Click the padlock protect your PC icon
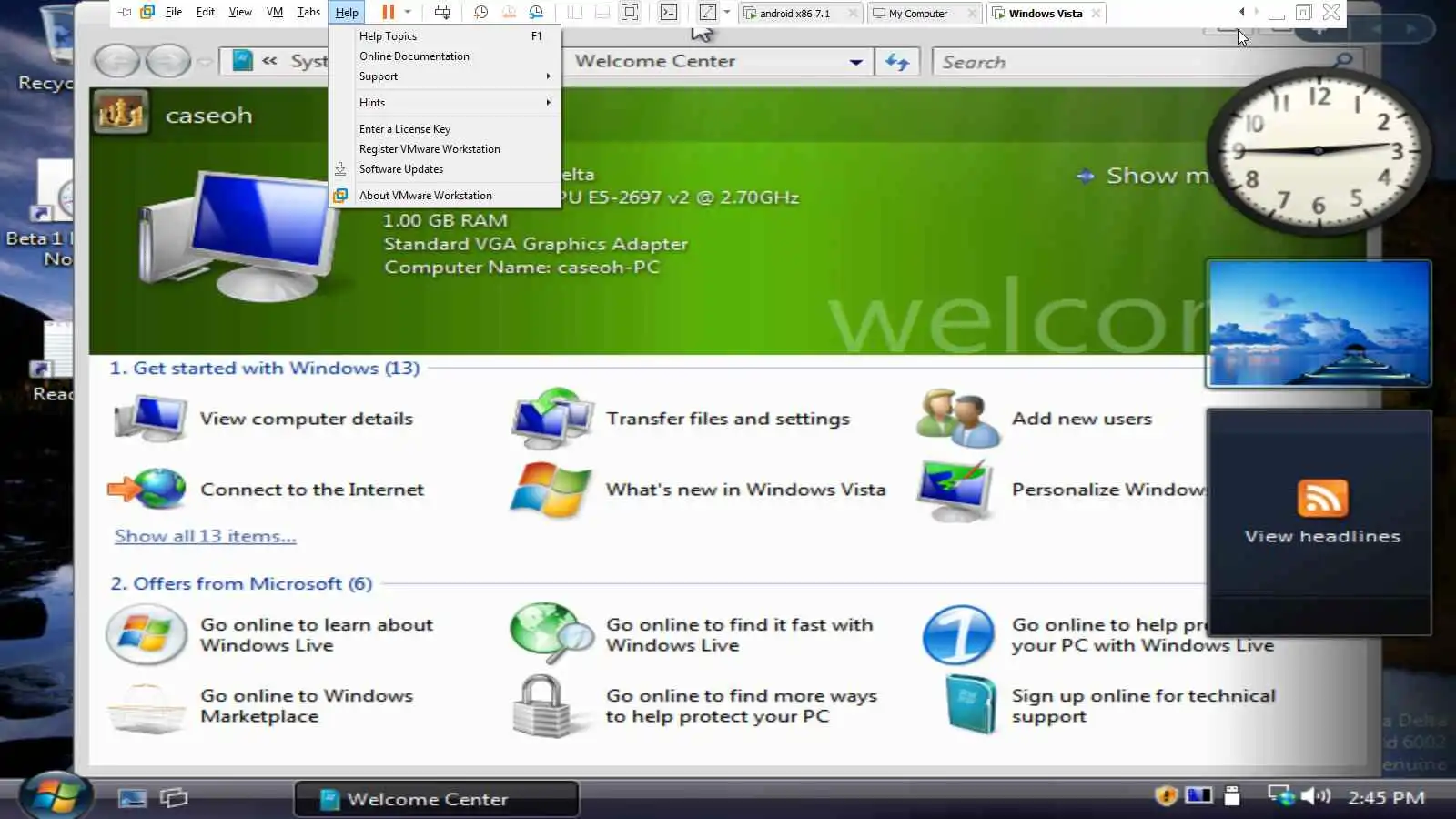The image size is (1456, 819). (x=542, y=706)
